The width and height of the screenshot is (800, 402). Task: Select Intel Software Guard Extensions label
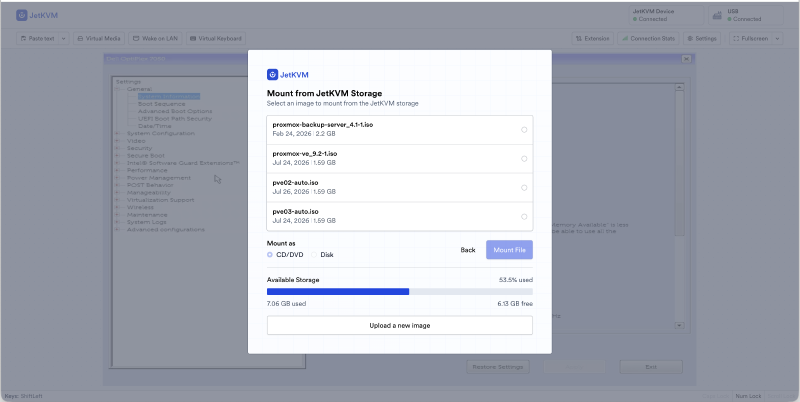click(x=183, y=163)
